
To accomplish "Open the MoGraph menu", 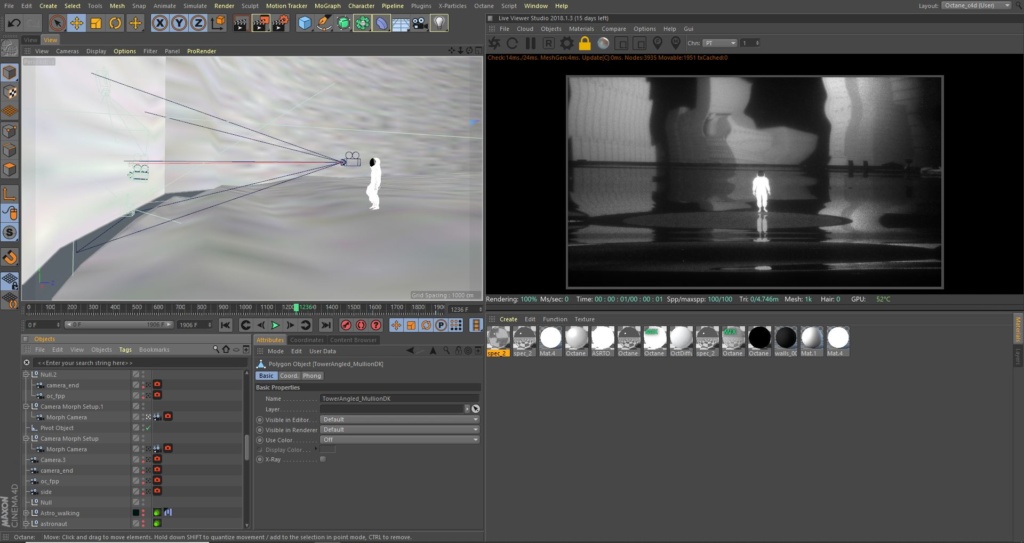I will point(327,6).
